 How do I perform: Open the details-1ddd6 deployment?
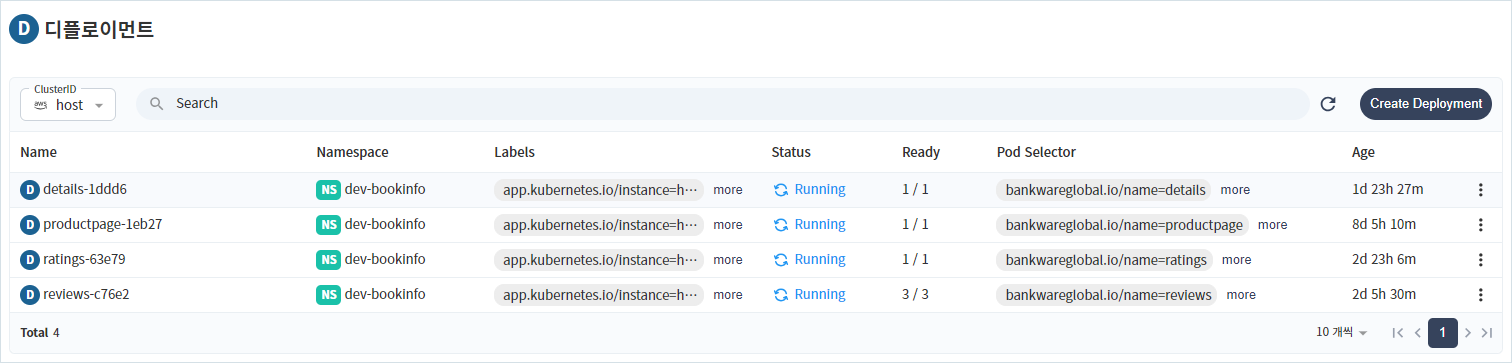tap(85, 189)
